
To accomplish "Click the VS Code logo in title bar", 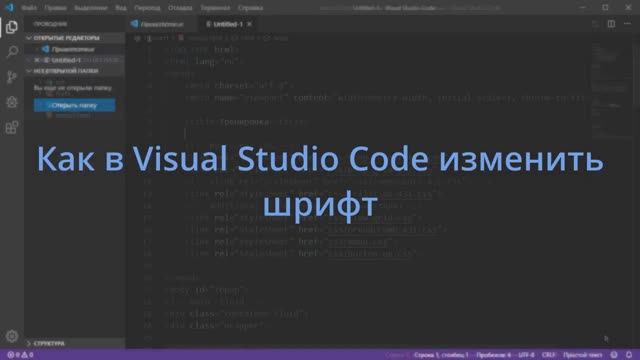I will click(9, 7).
